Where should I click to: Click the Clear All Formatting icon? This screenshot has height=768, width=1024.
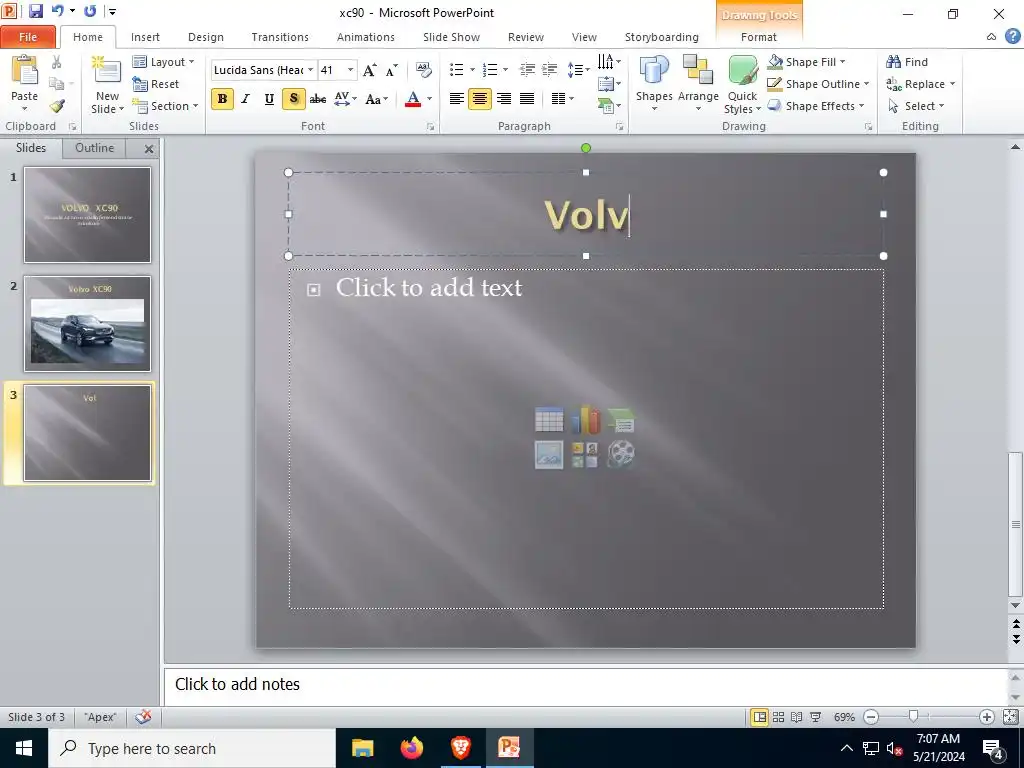point(423,70)
